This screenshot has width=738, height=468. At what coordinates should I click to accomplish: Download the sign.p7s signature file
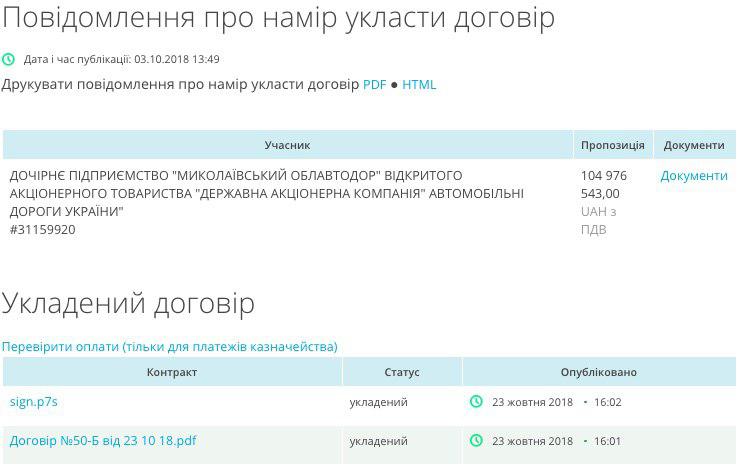click(x=34, y=402)
